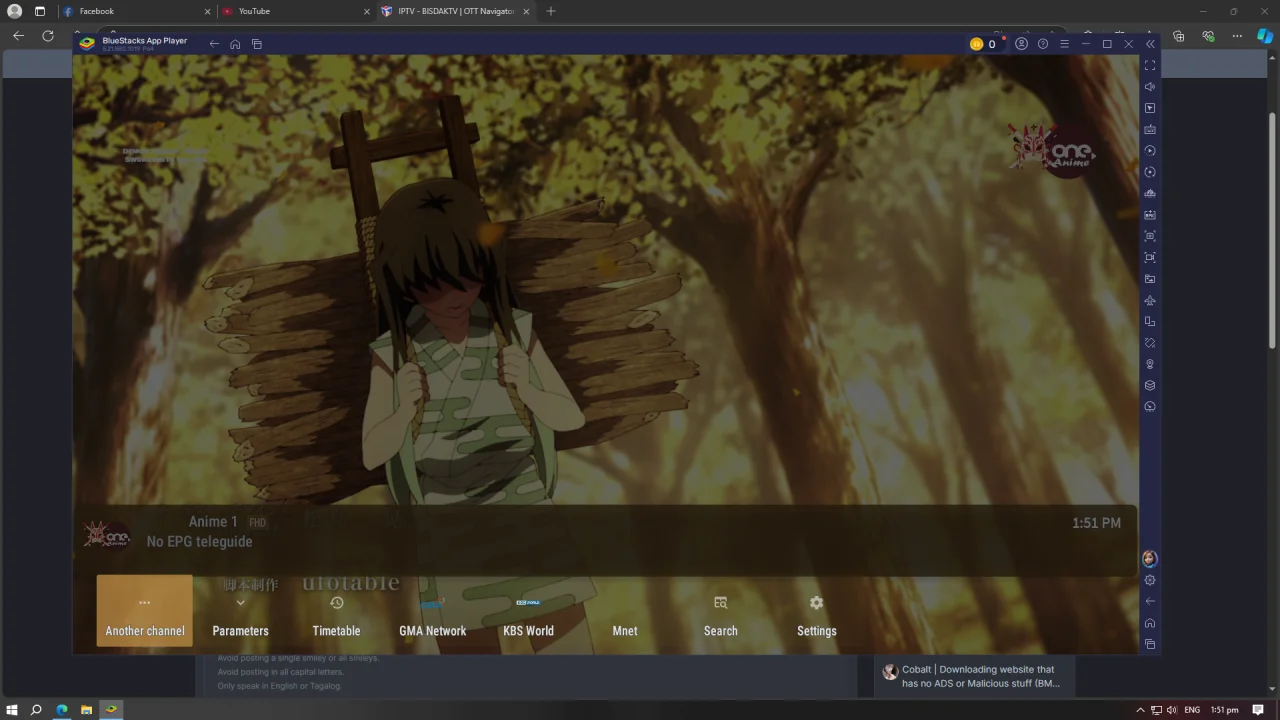This screenshot has height=720, width=1280.
Task: Open the BlueStacks account profile icon
Action: pos(1021,44)
